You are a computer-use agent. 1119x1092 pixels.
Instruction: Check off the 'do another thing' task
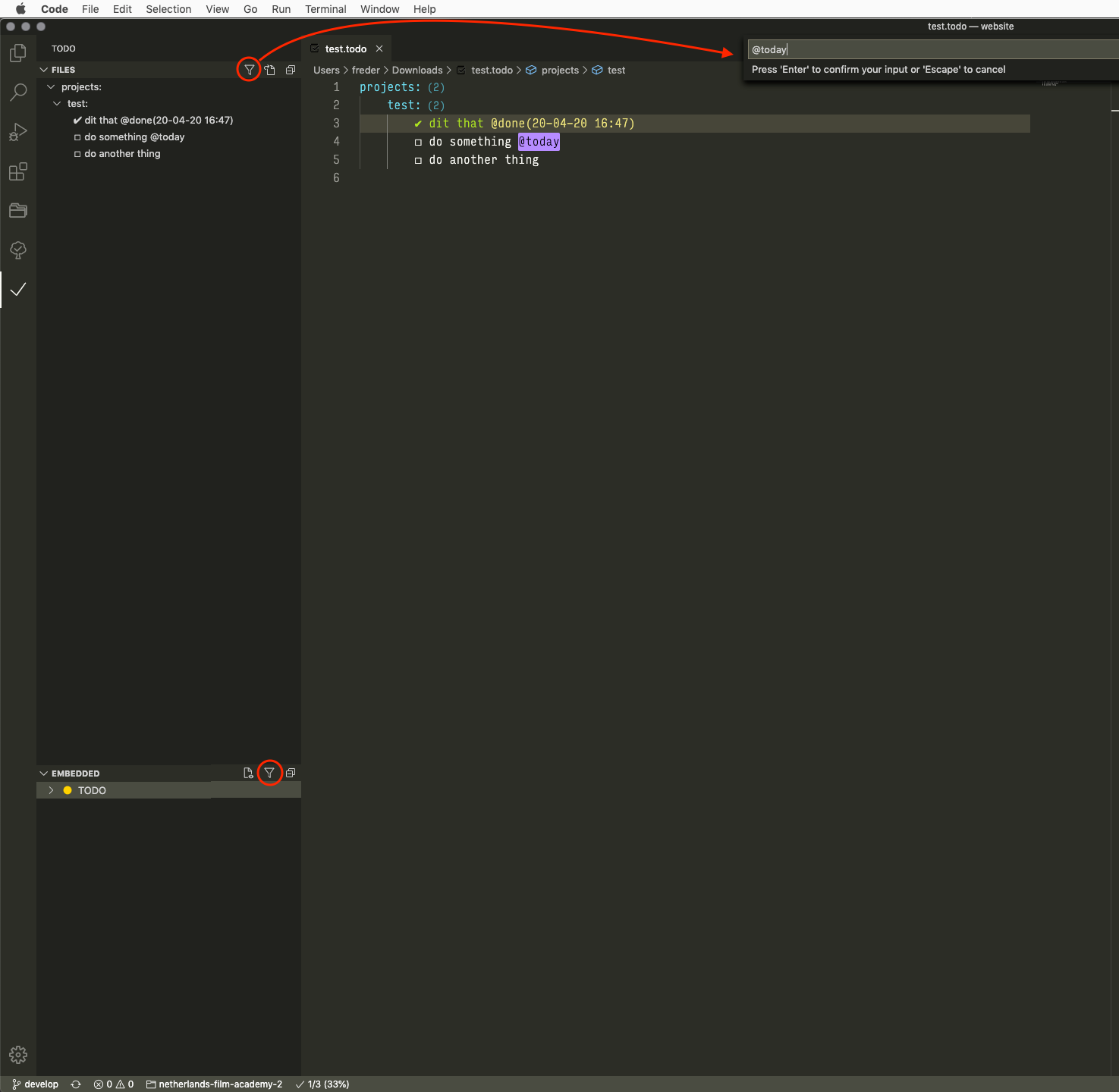click(x=78, y=153)
